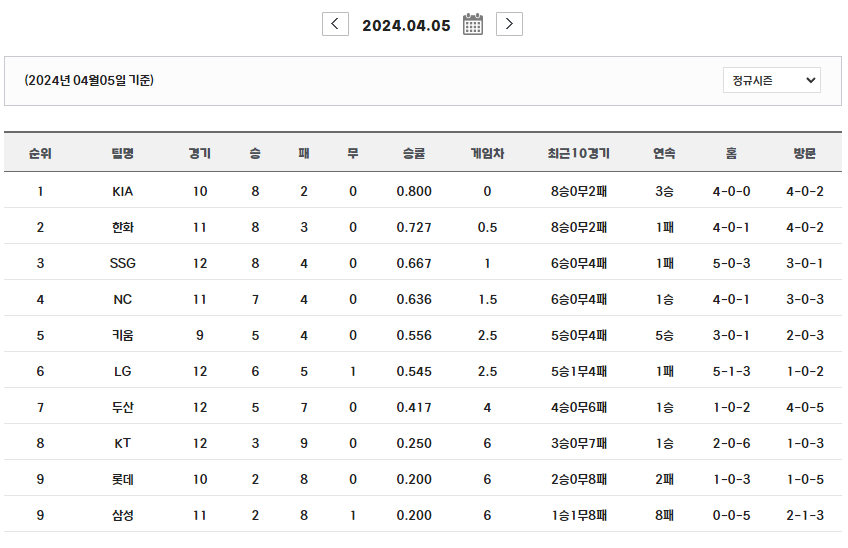
Task: Select the 승률 column header
Action: [414, 154]
